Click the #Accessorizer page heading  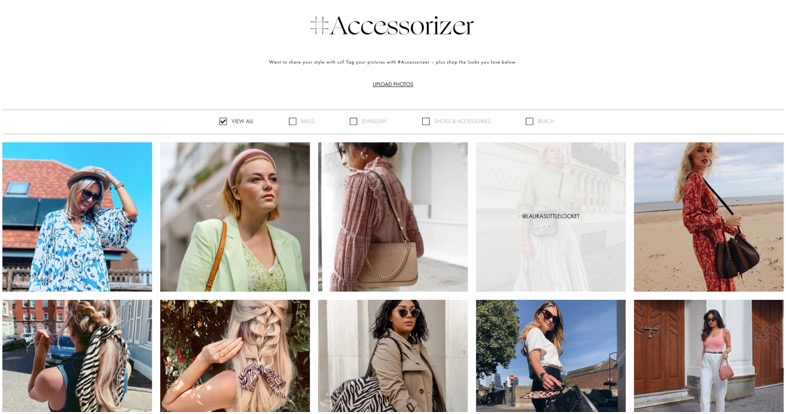(392, 26)
